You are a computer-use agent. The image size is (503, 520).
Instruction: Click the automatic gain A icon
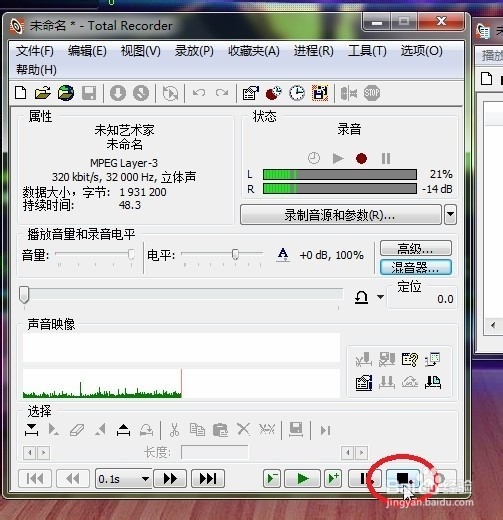pyautogui.click(x=283, y=255)
